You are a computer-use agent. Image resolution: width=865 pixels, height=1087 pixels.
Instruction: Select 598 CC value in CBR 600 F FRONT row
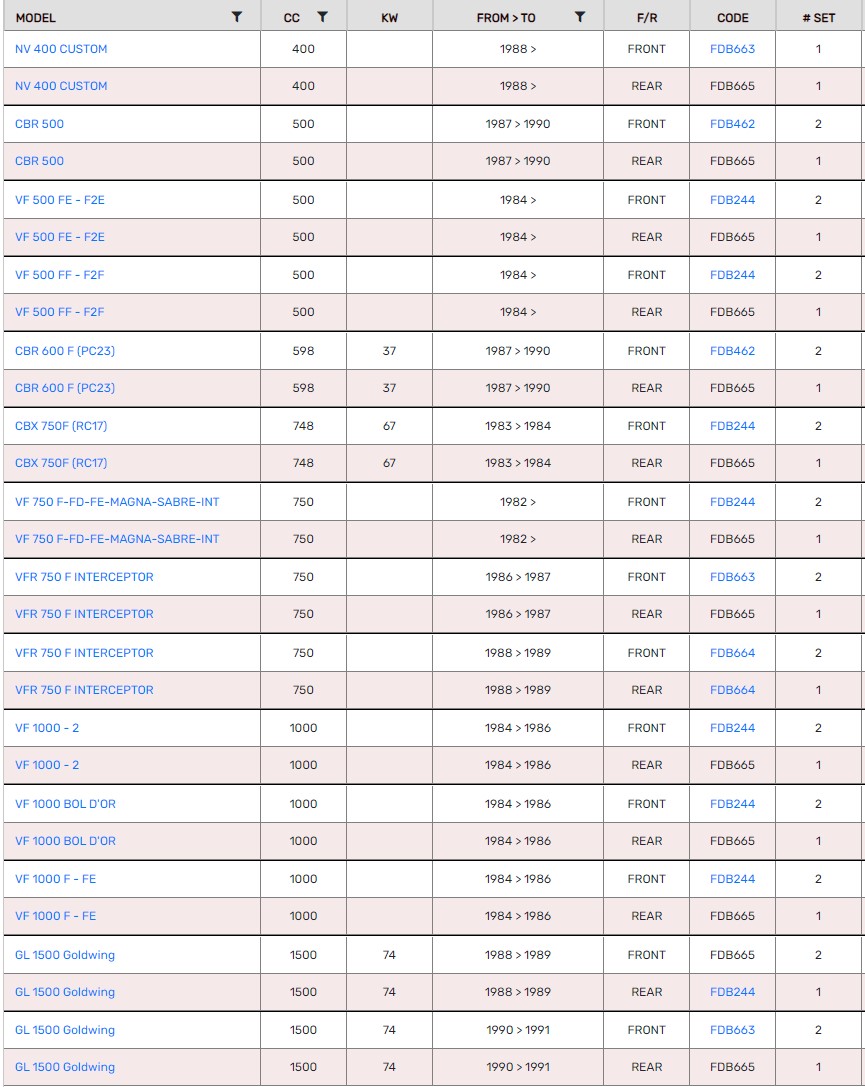click(304, 351)
